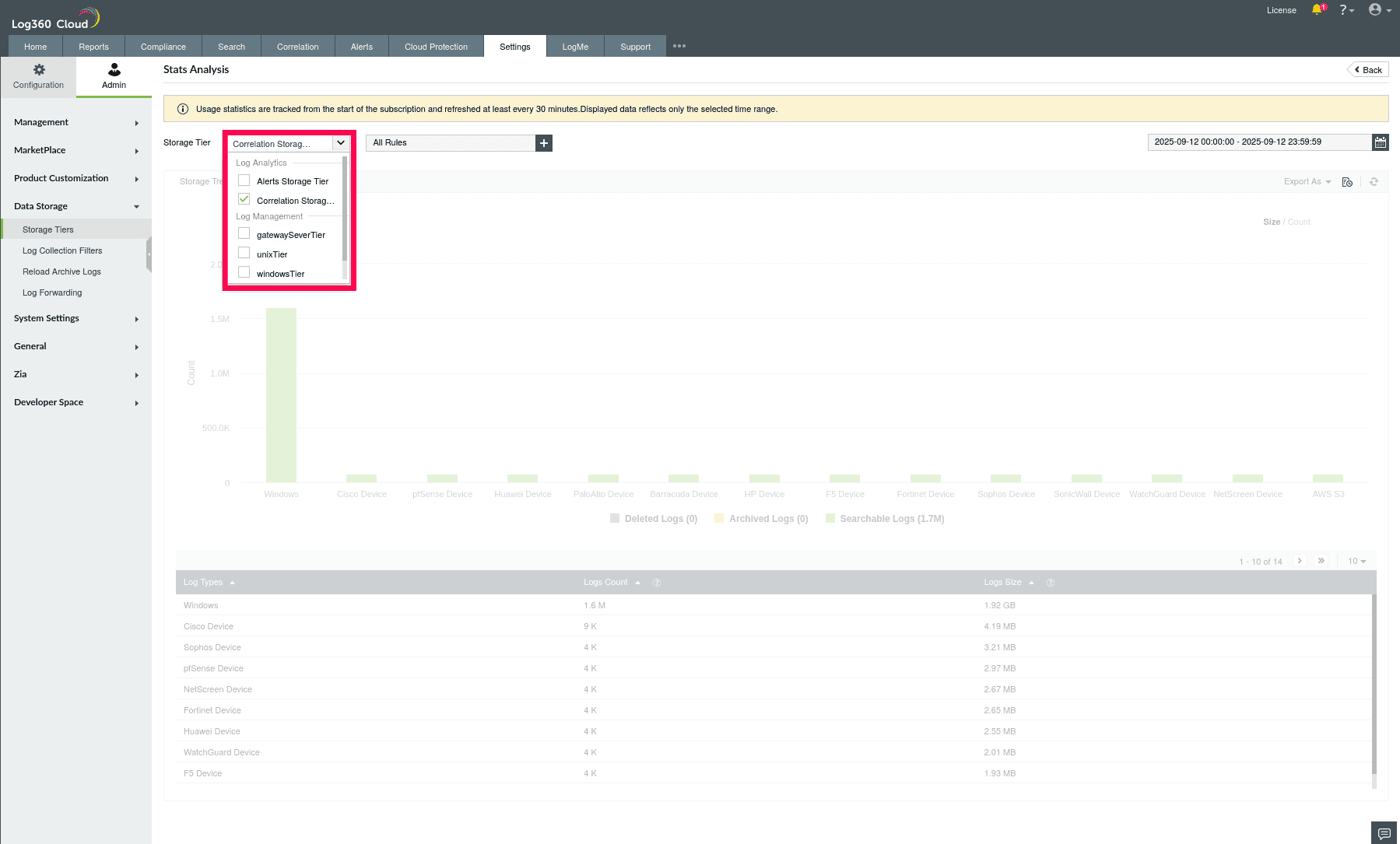Image resolution: width=1400 pixels, height=844 pixels.
Task: Collapse the left sidebar handle
Action: tap(149, 255)
